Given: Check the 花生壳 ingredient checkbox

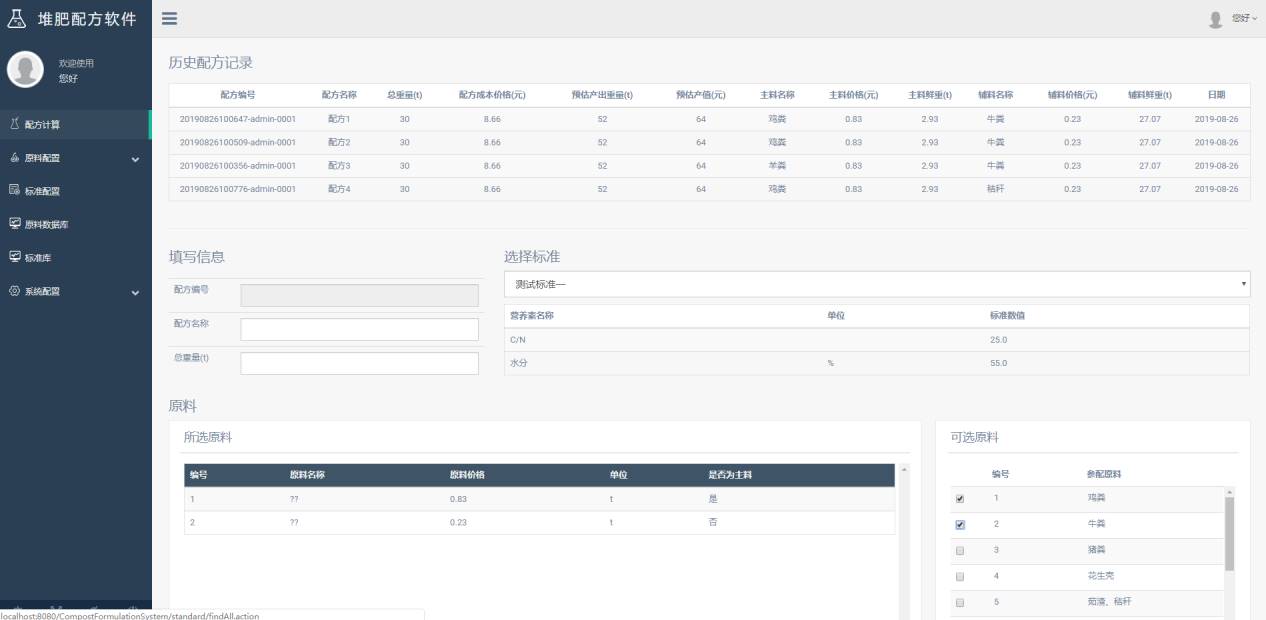Looking at the screenshot, I should 960,576.
